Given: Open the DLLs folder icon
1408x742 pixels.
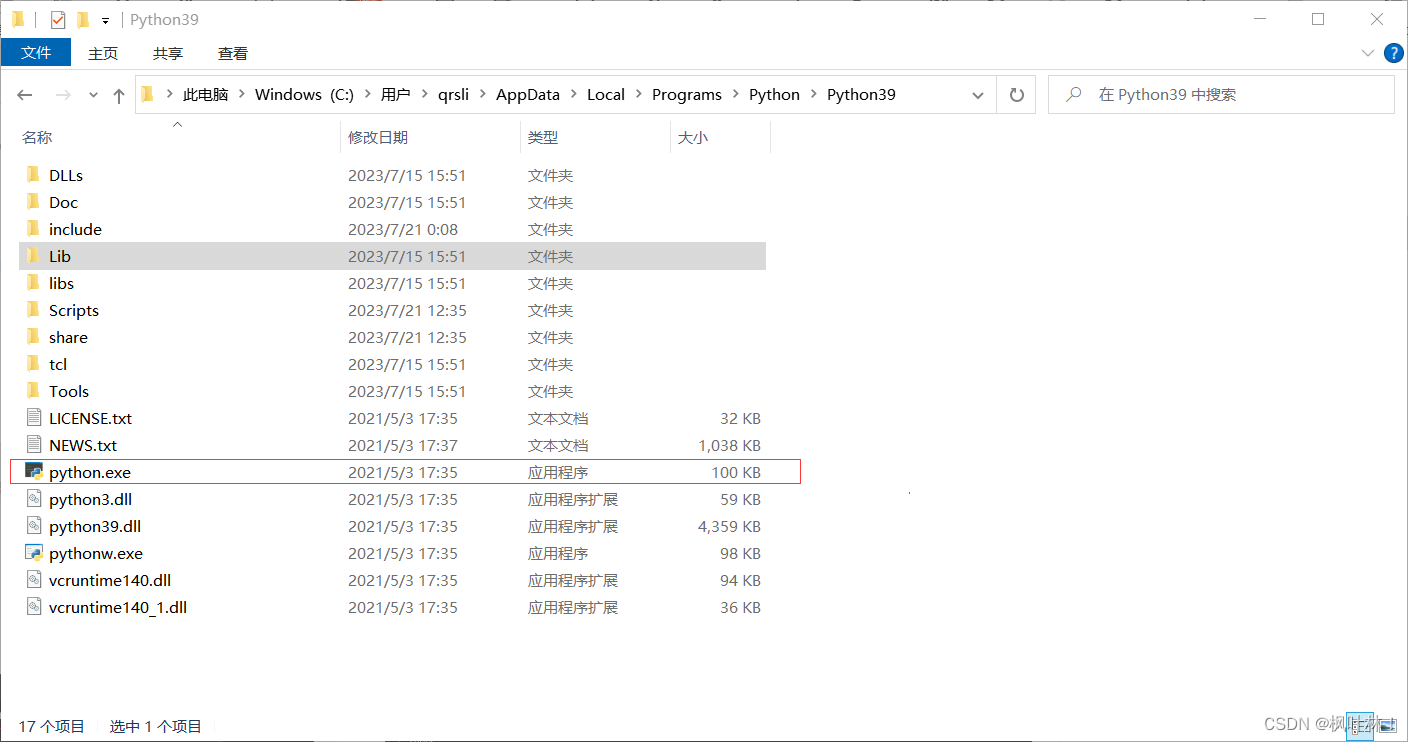Looking at the screenshot, I should 33,175.
